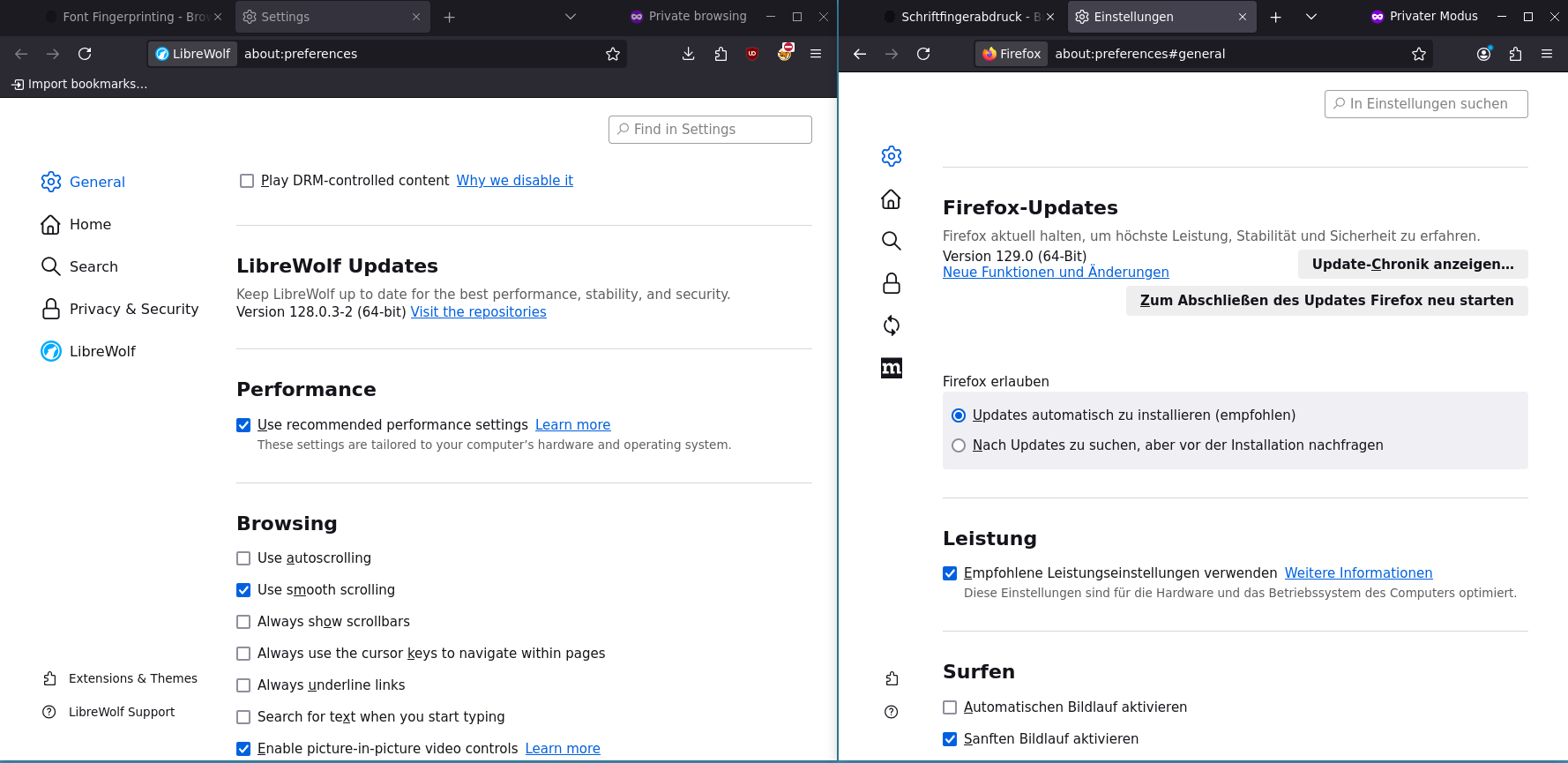This screenshot has height=763, width=1568.
Task: Click 'Why we disable it' link
Action: (x=514, y=180)
